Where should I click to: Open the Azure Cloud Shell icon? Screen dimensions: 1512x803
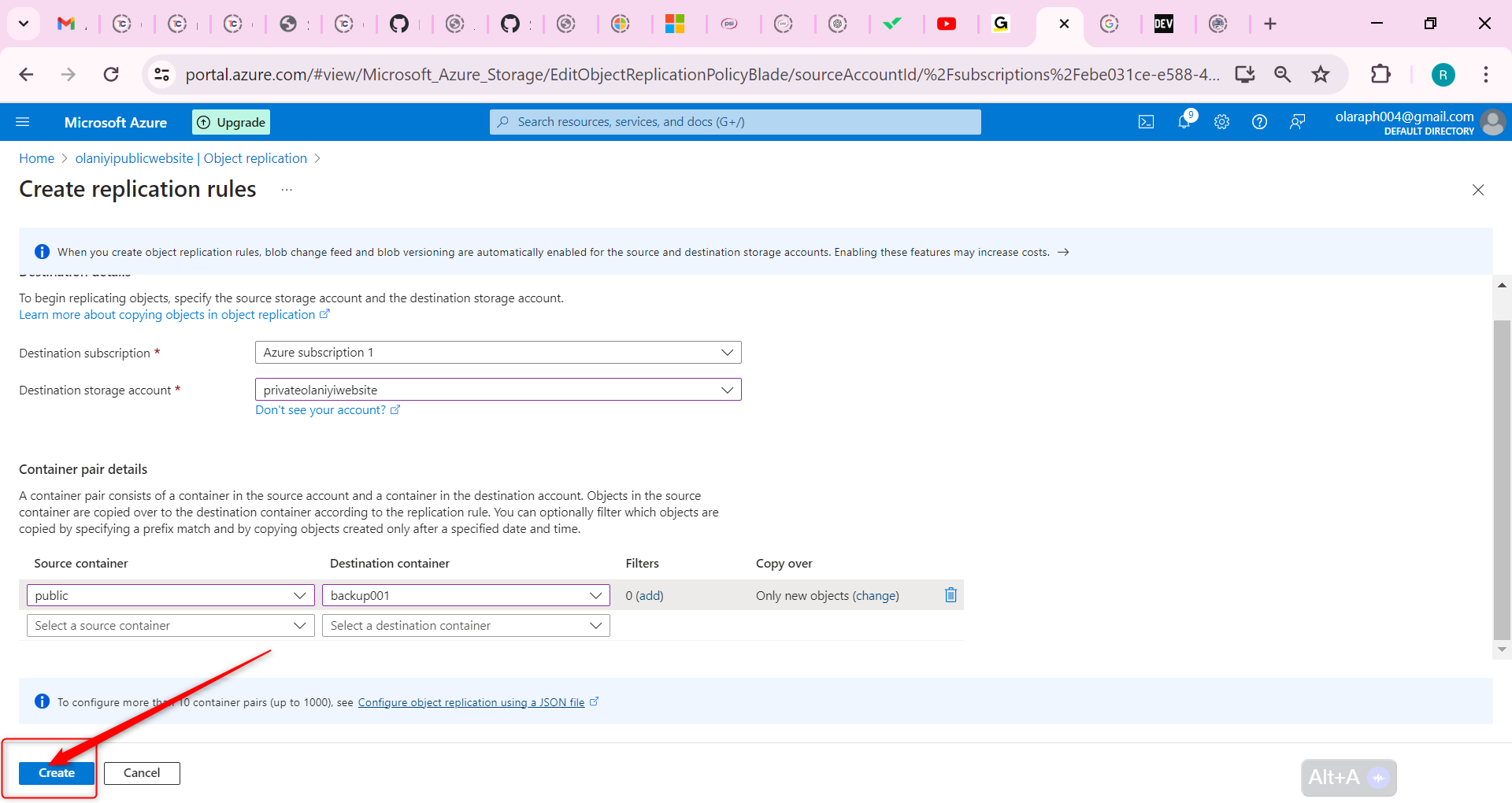[1146, 122]
